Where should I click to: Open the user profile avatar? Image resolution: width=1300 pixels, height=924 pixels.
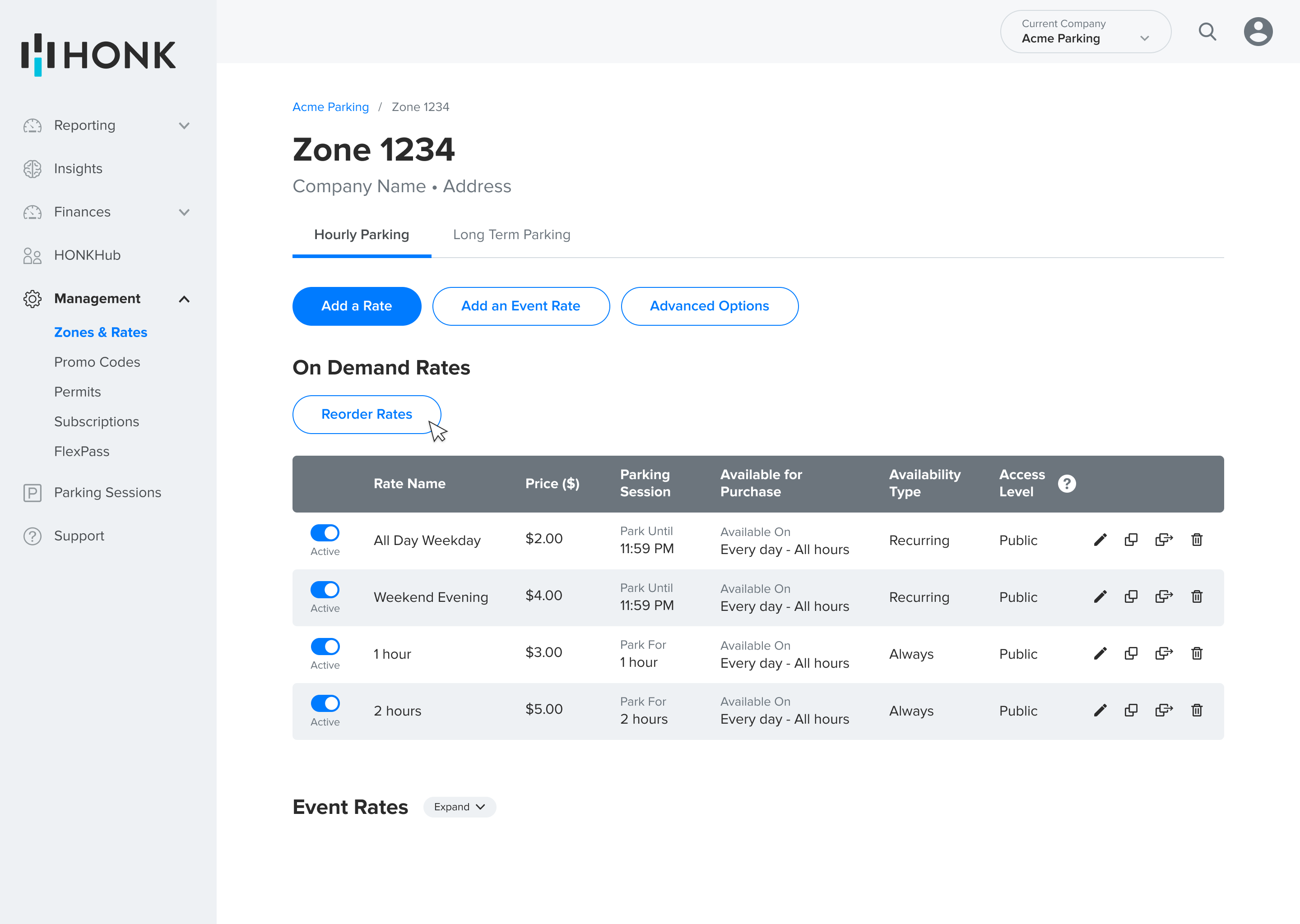(x=1257, y=32)
